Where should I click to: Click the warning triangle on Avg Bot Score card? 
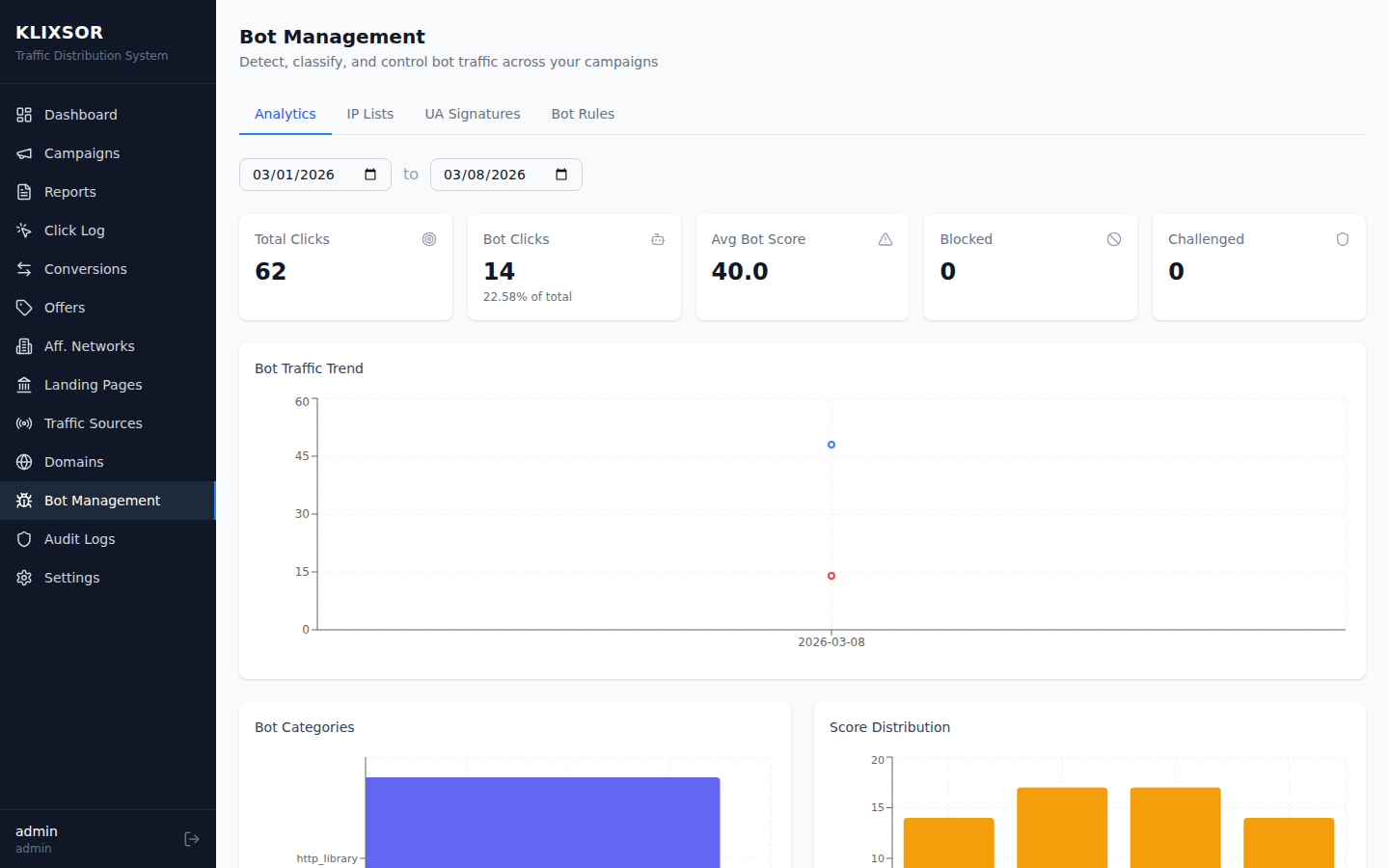click(x=885, y=238)
